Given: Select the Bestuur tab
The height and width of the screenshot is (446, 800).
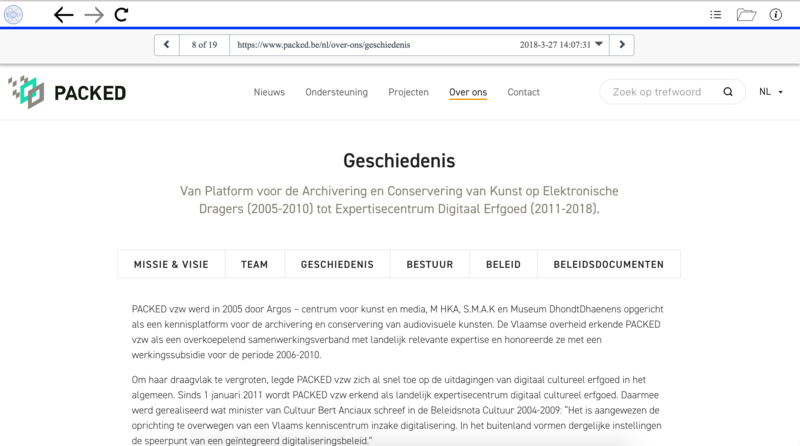Looking at the screenshot, I should click(431, 265).
